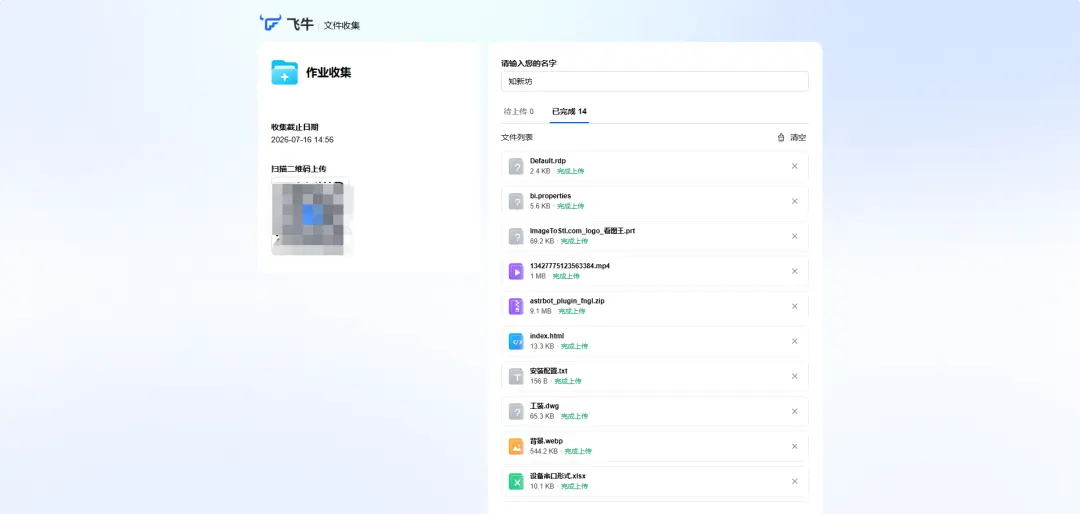Click the file icon of the .prt file
The width and height of the screenshot is (1080, 514).
[516, 236]
